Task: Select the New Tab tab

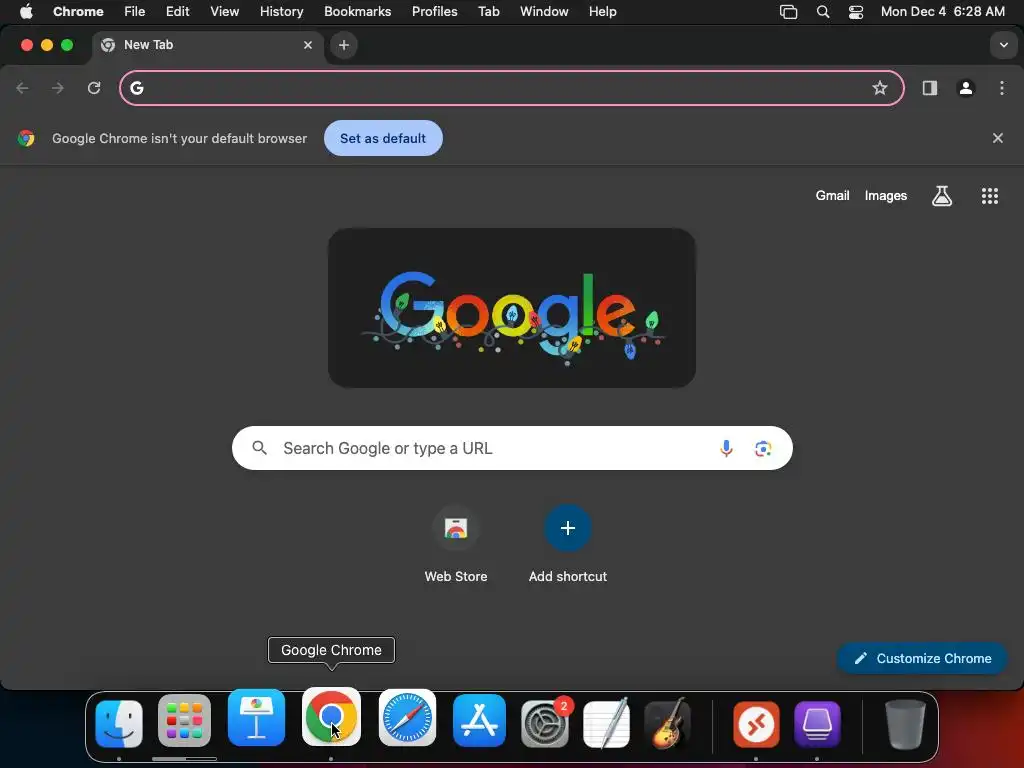Action: click(x=208, y=45)
